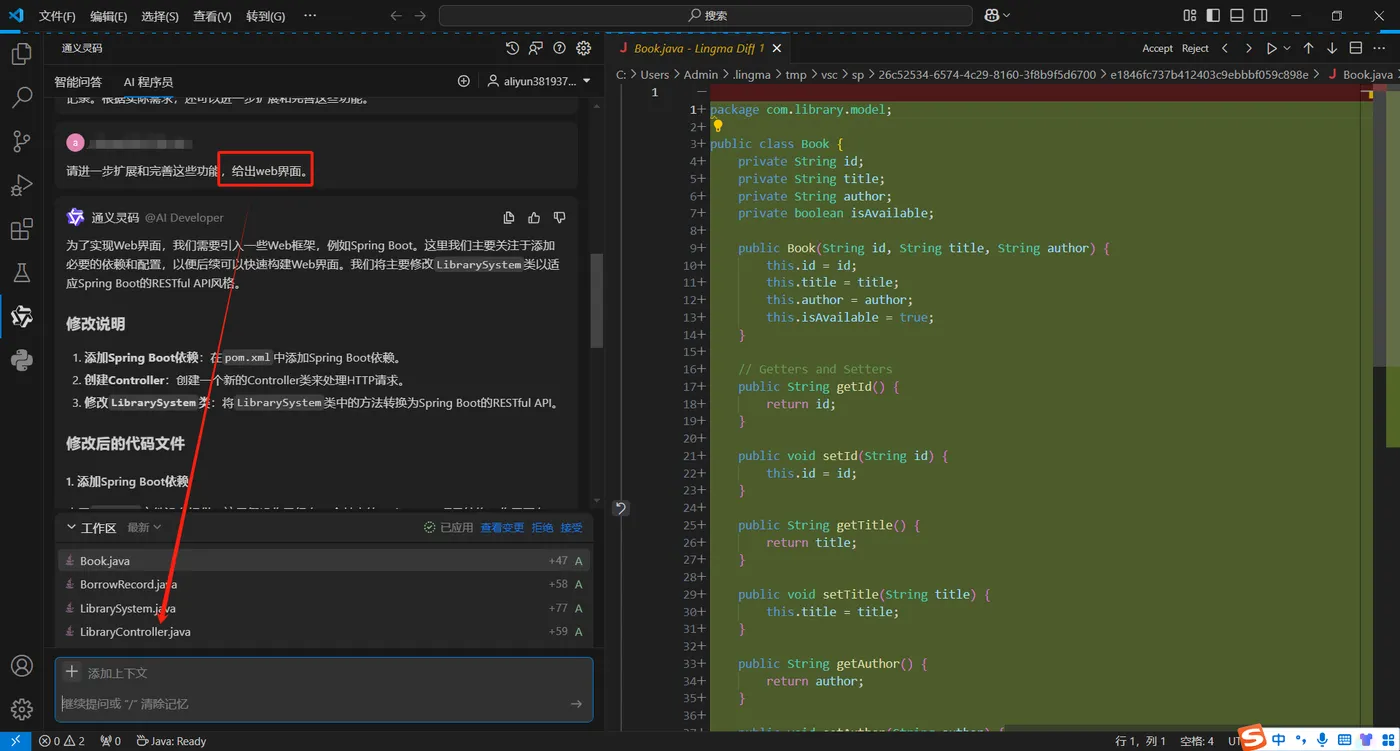Image resolution: width=1400 pixels, height=751 pixels.
Task: Switch to AI 程序员 tab
Action: 148,82
